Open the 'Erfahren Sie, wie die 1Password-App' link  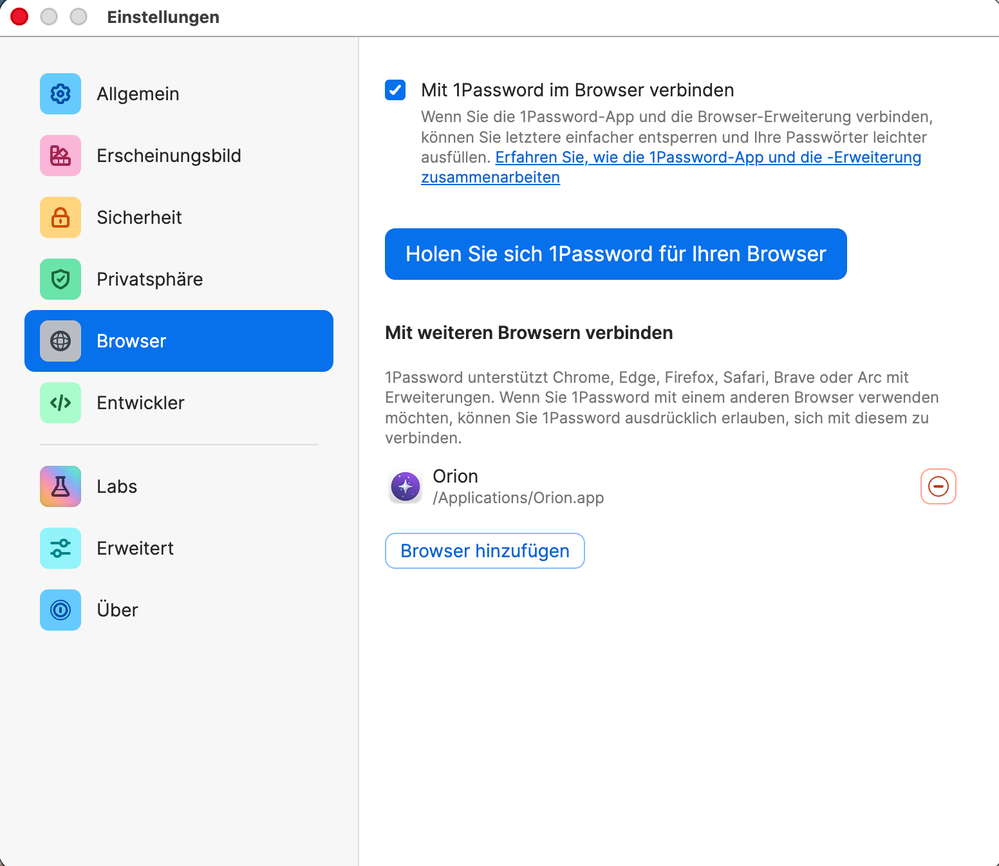click(x=707, y=158)
